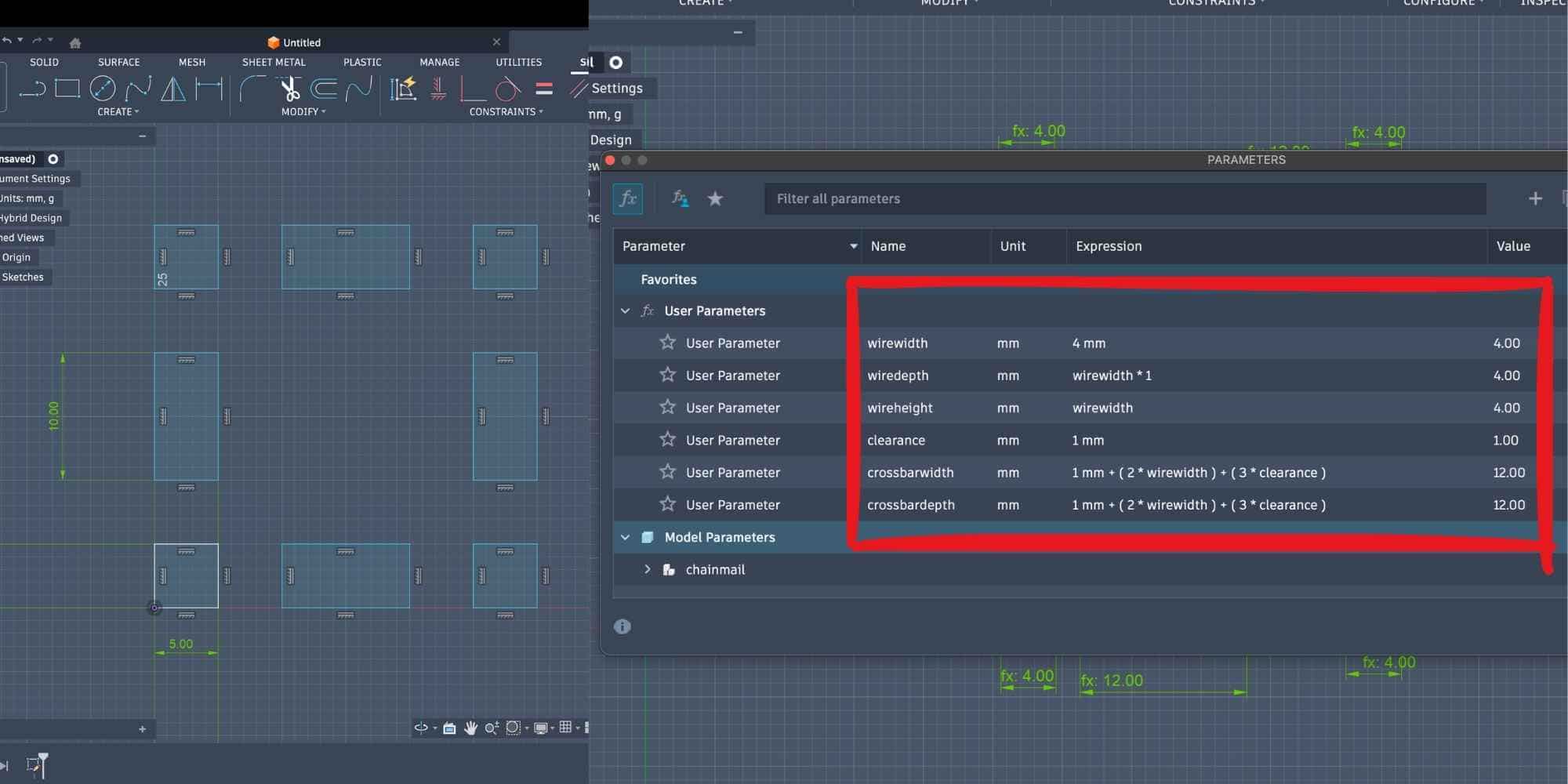Open the CONSTRAINTS dropdown menu
Screen dimensions: 1568x784
click(x=506, y=112)
